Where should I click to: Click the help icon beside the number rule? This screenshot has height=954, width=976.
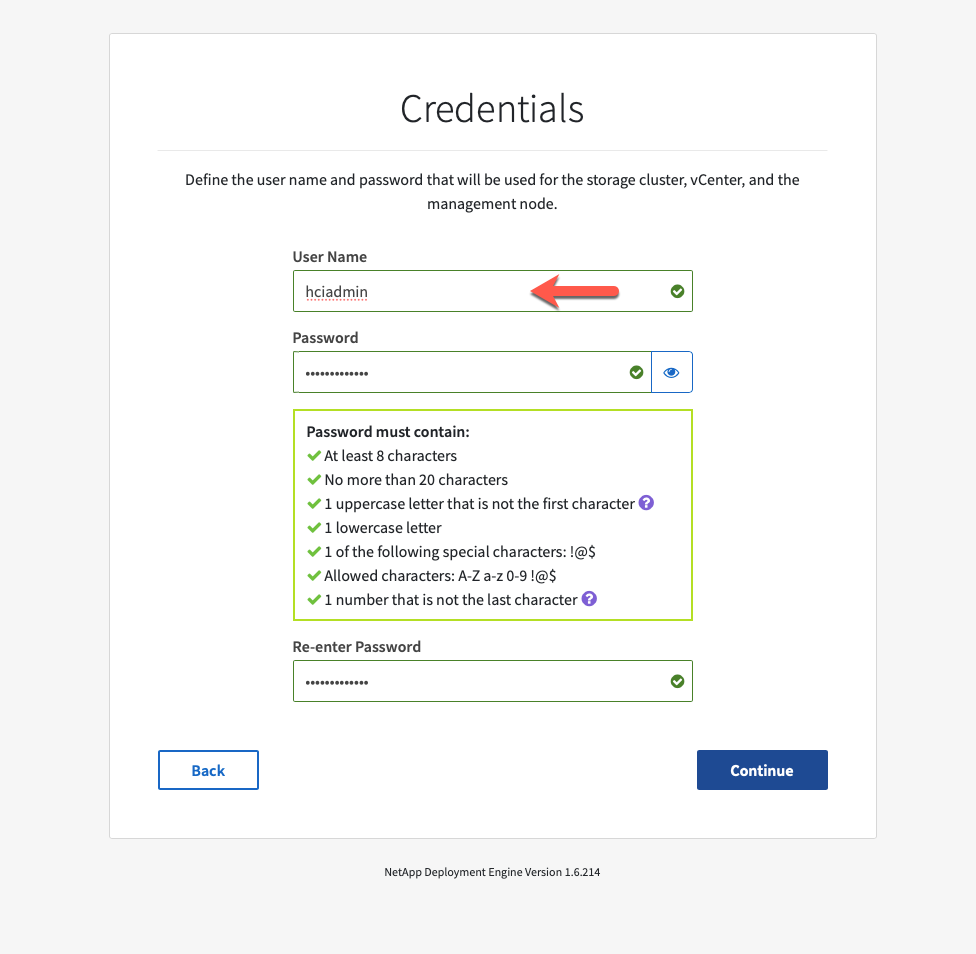tap(589, 599)
